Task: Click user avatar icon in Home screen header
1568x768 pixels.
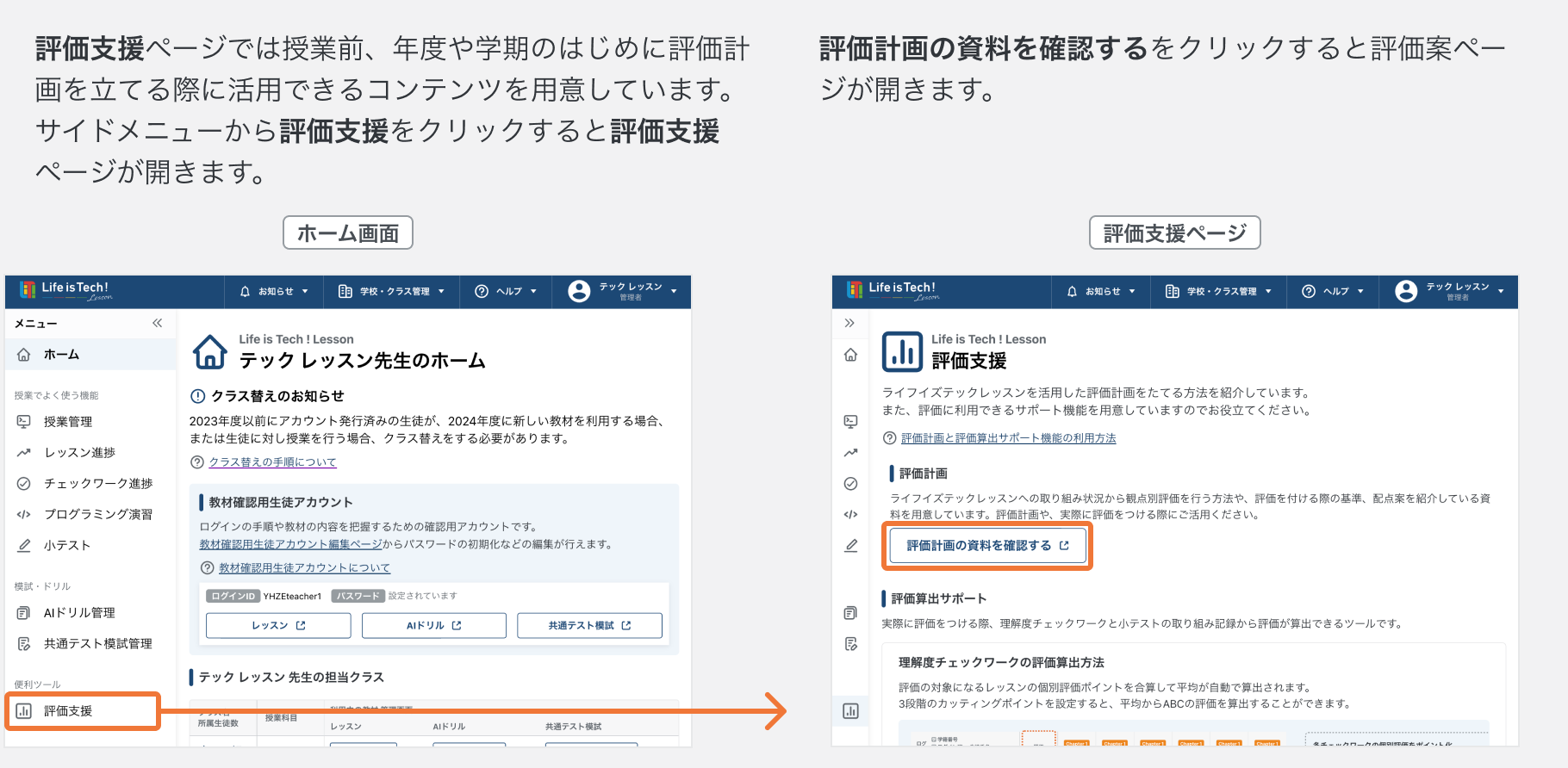Action: pos(579,291)
